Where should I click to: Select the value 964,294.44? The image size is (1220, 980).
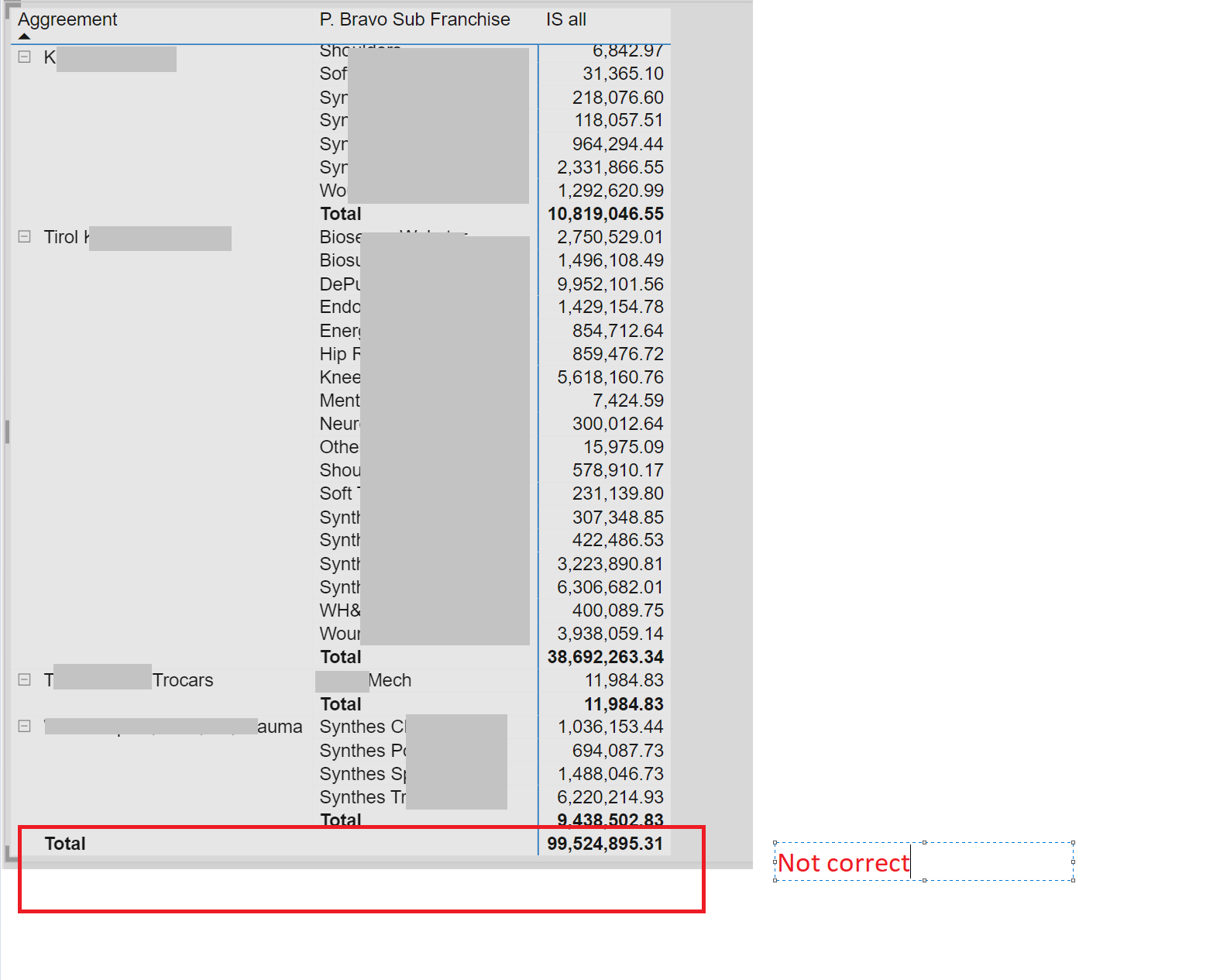point(618,144)
